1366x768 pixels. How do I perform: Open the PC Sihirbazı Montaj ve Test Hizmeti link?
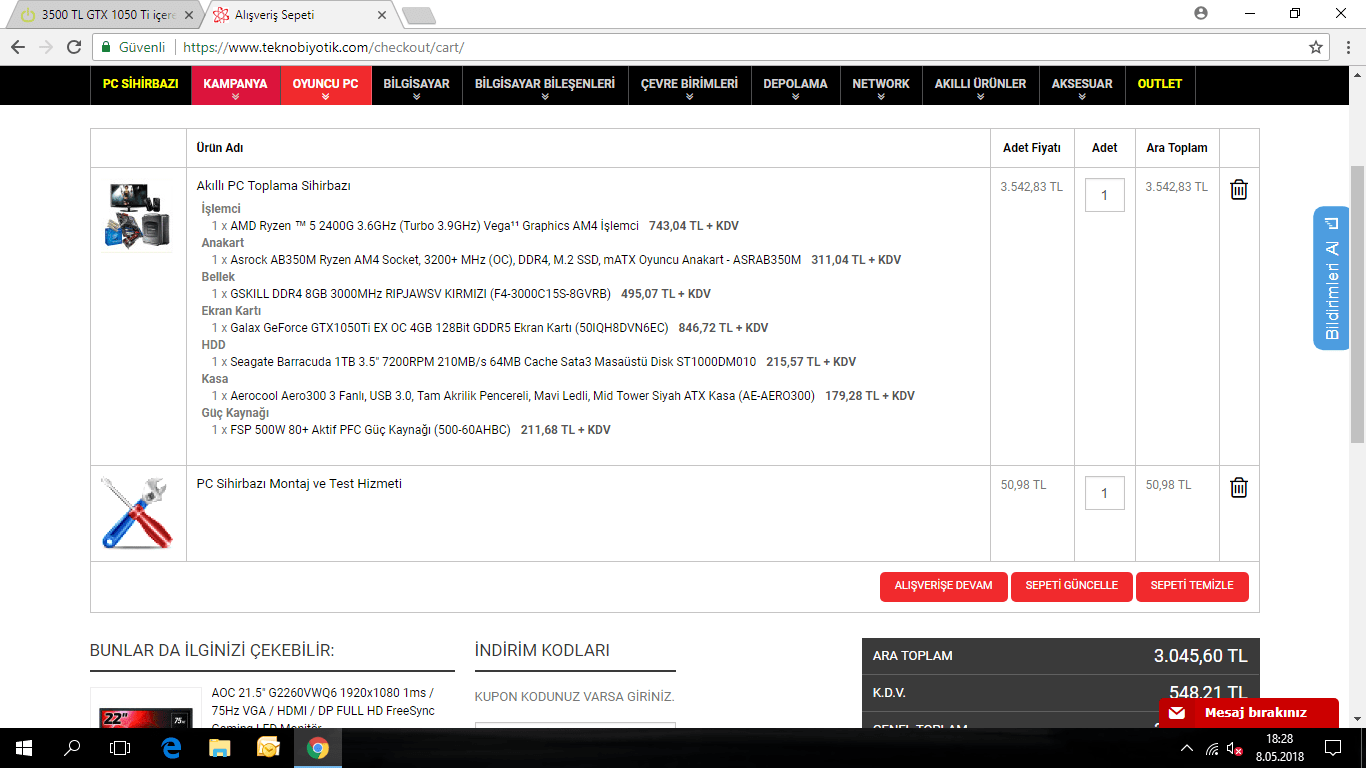299,484
